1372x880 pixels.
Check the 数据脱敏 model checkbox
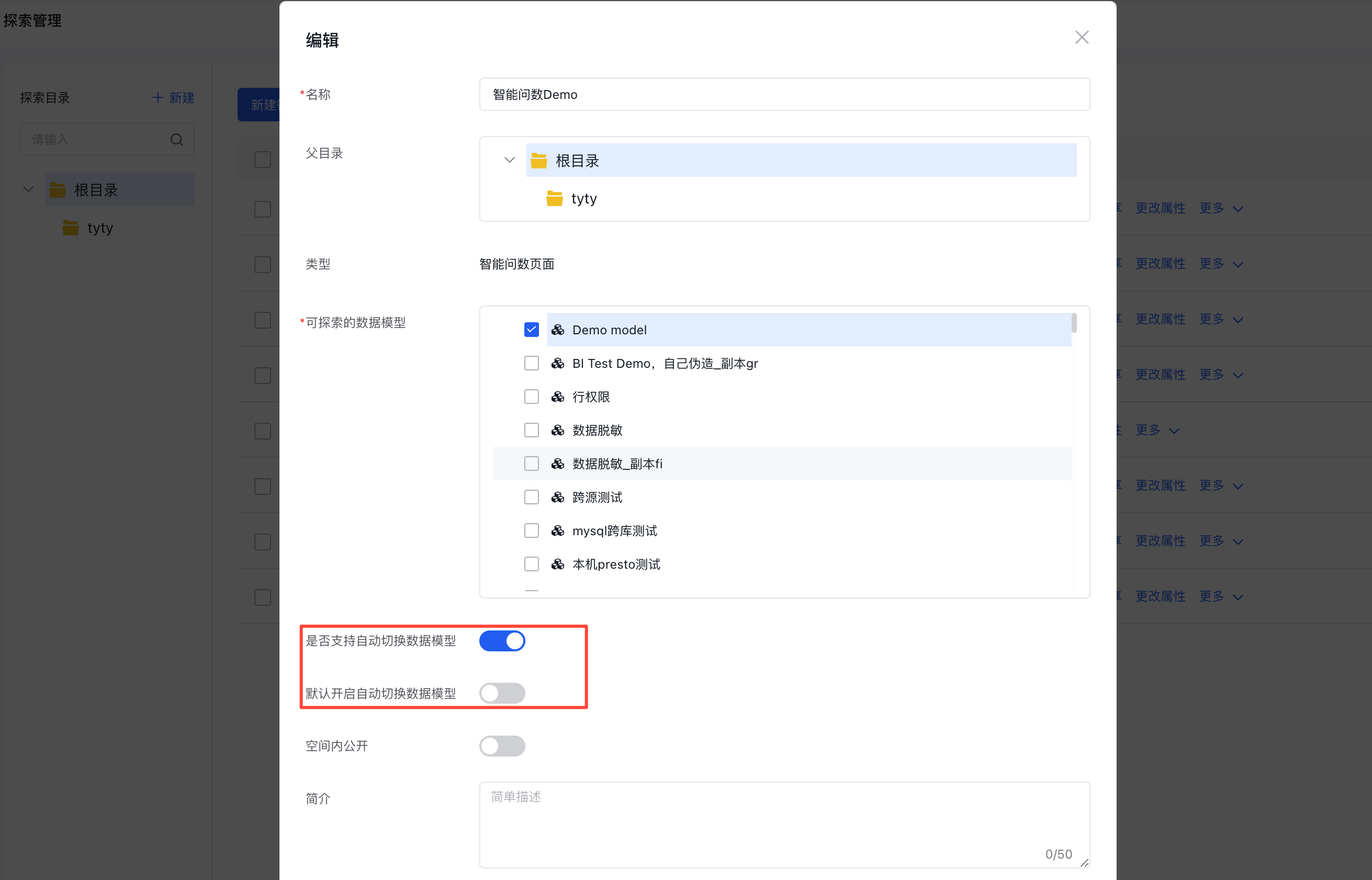[x=532, y=430]
